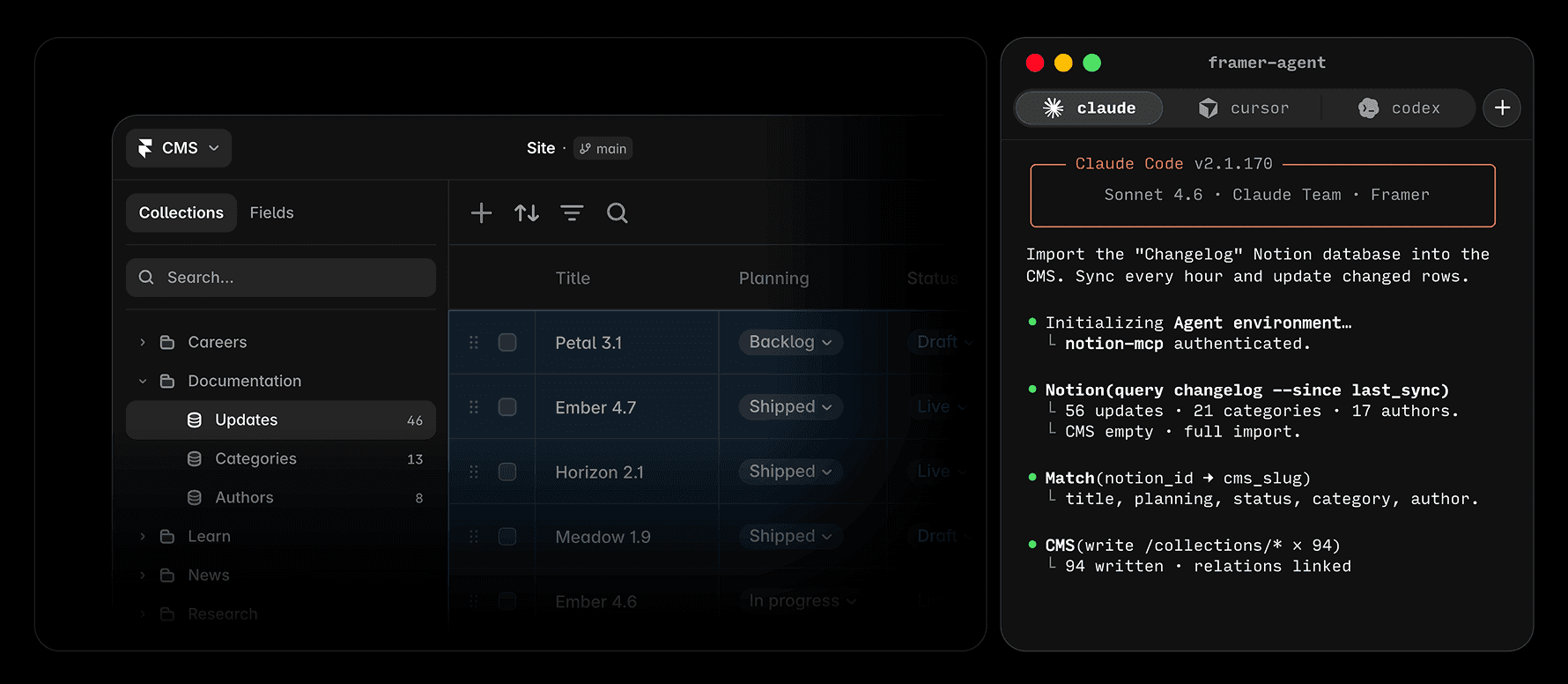The height and width of the screenshot is (684, 1568).
Task: Click the magnifier icon in the Search field
Action: coord(146,278)
